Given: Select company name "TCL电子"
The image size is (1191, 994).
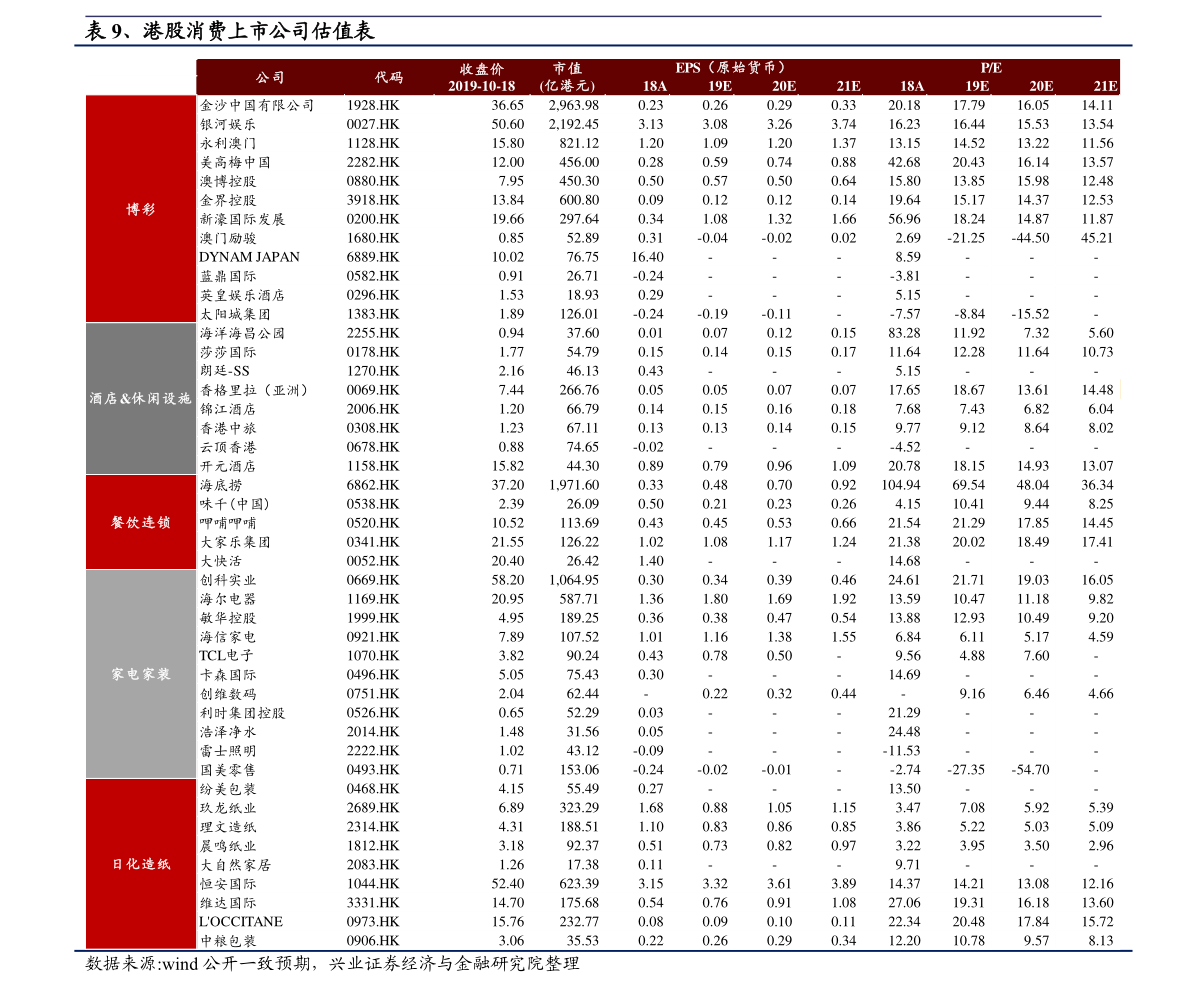Looking at the screenshot, I should (226, 656).
